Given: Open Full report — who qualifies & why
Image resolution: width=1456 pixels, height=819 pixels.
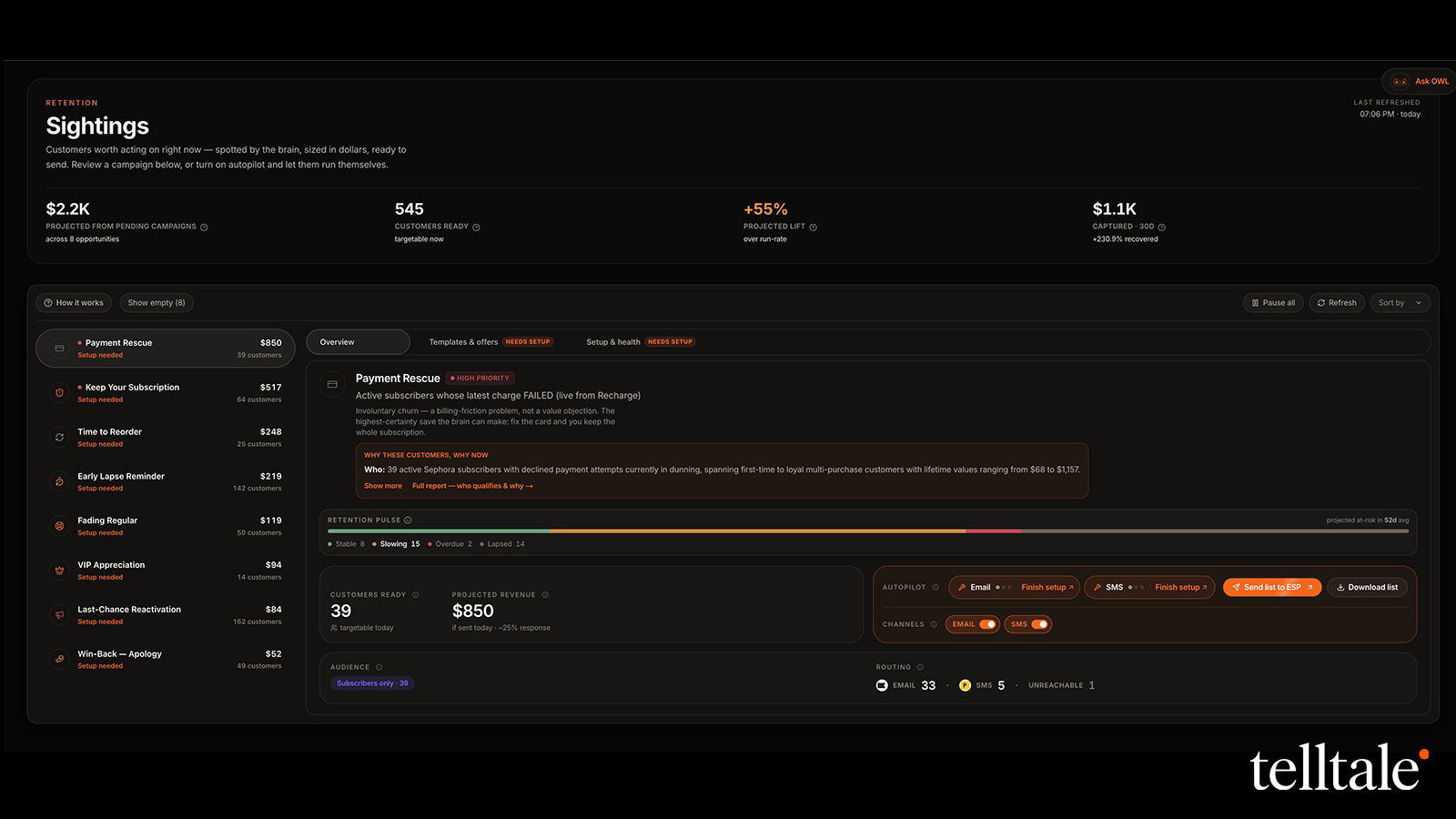Looking at the screenshot, I should [472, 486].
